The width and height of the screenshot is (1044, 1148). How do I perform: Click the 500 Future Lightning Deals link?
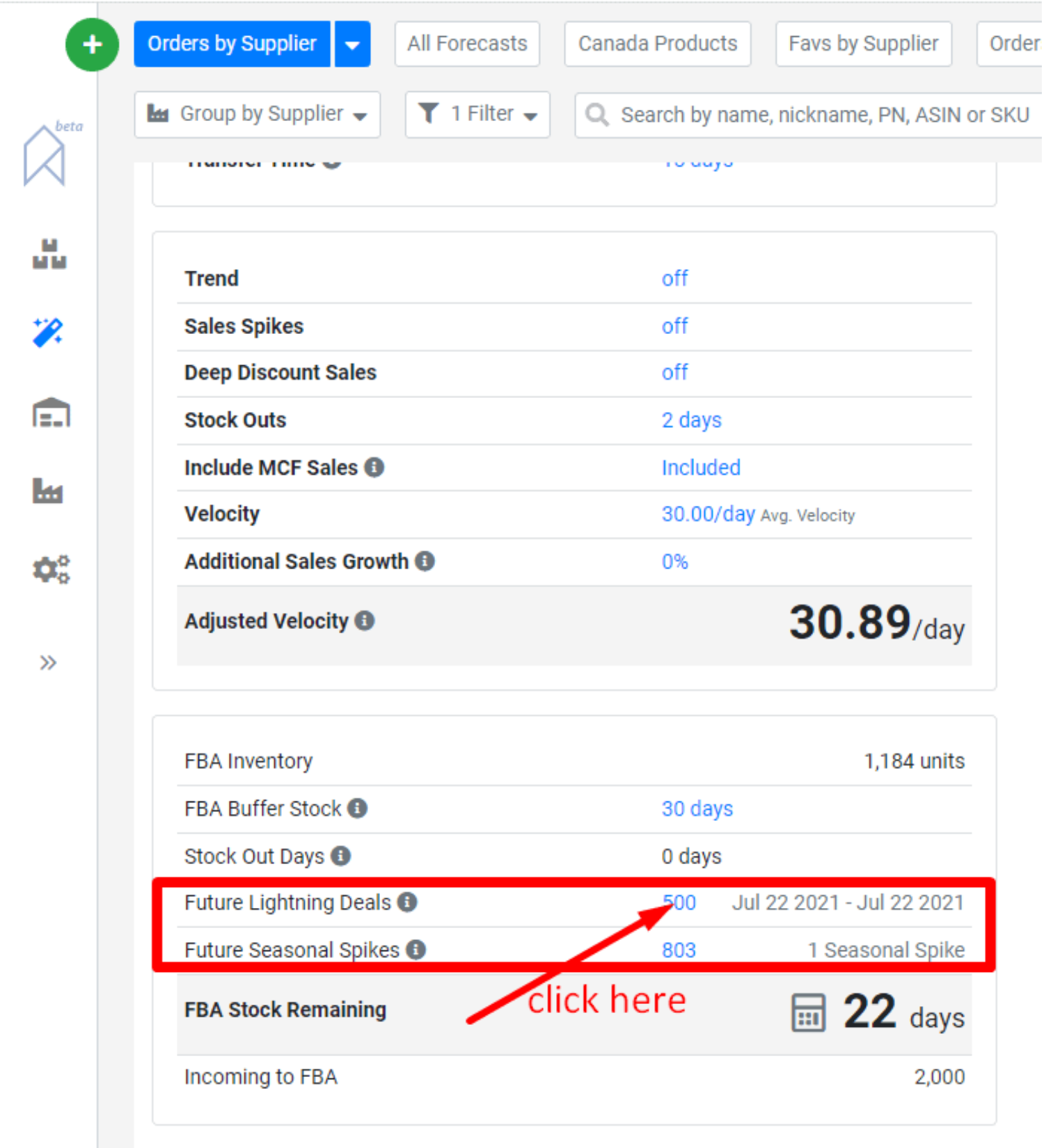click(679, 902)
